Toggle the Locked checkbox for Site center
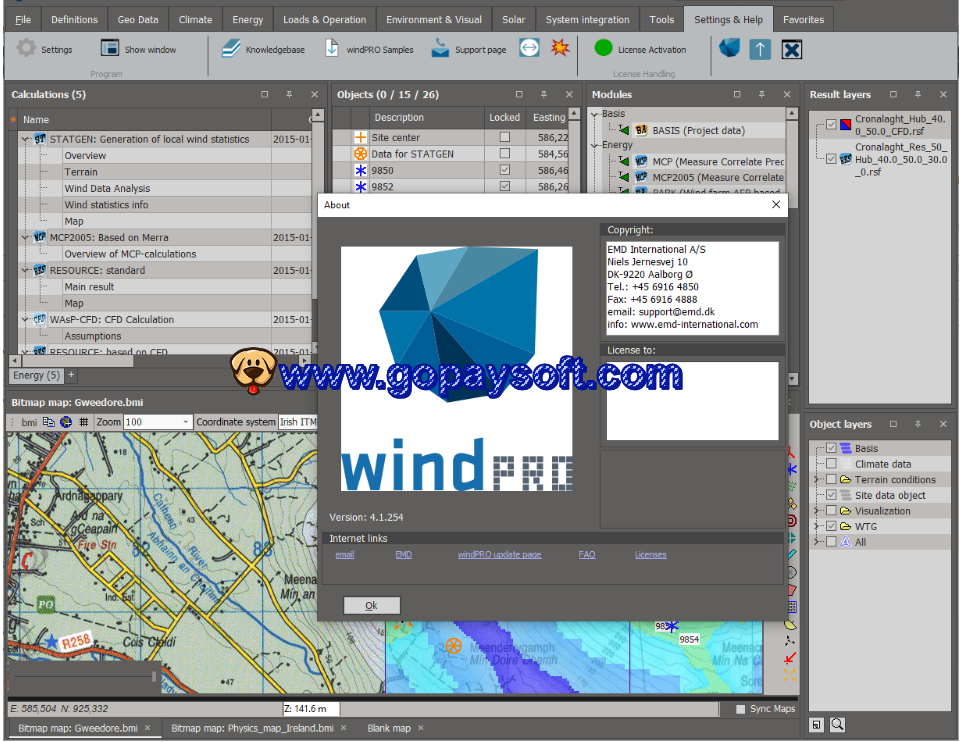The image size is (961, 742). (504, 137)
